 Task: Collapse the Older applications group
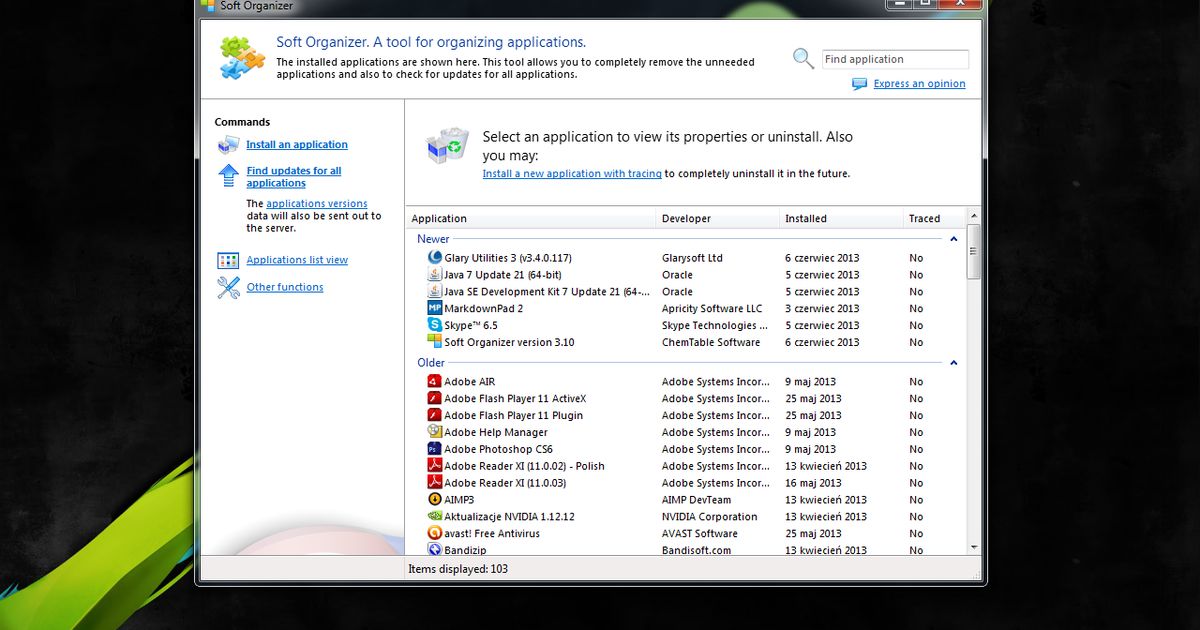(x=953, y=363)
